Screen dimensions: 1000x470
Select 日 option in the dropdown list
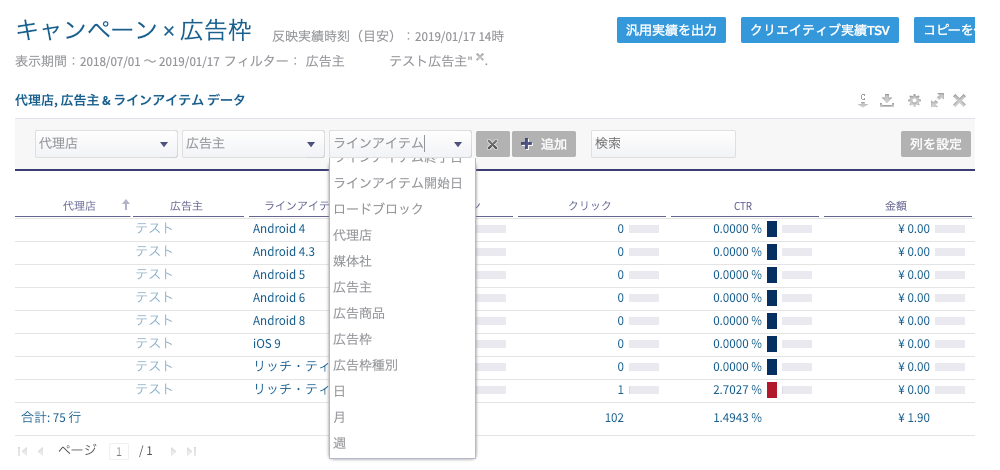(402, 391)
